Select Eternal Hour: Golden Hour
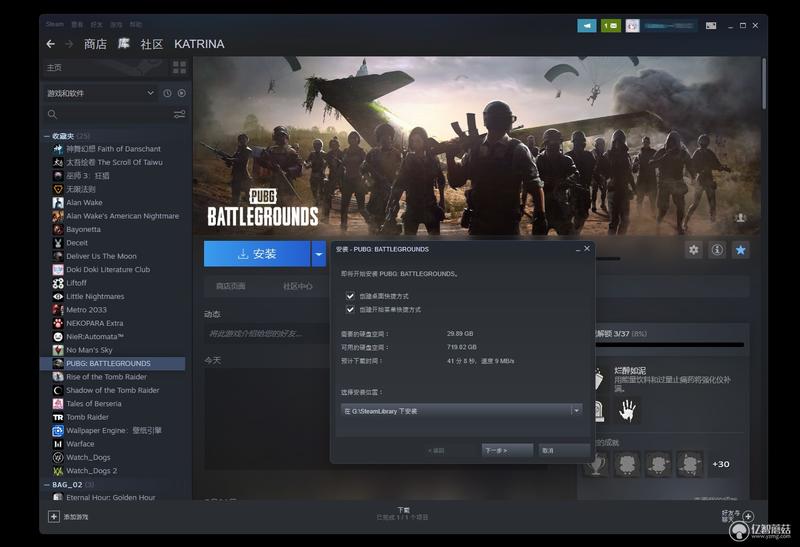Screen dimensions: 800x547 pos(104,497)
